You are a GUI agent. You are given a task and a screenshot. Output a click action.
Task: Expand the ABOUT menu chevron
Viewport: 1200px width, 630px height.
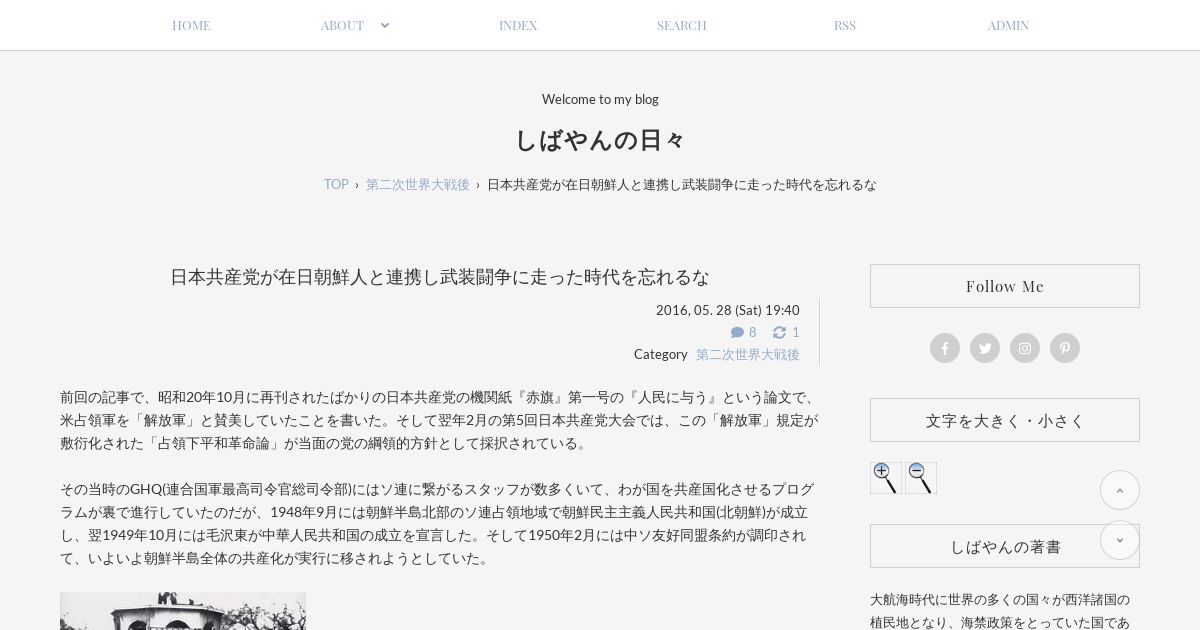pos(384,25)
